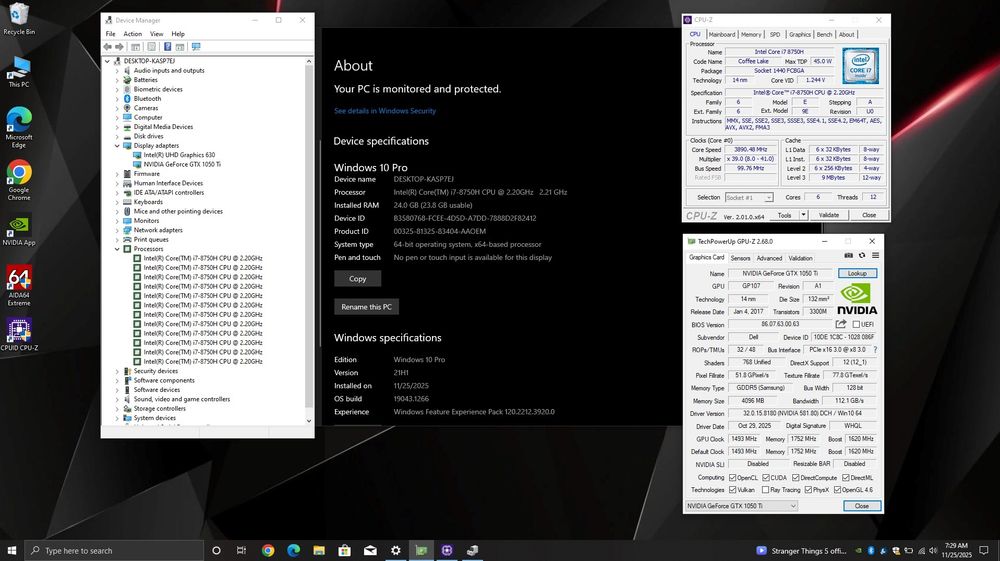Screen dimensions: 1000x561
Task: Click the GPU-Z refresh icon
Action: point(862,256)
